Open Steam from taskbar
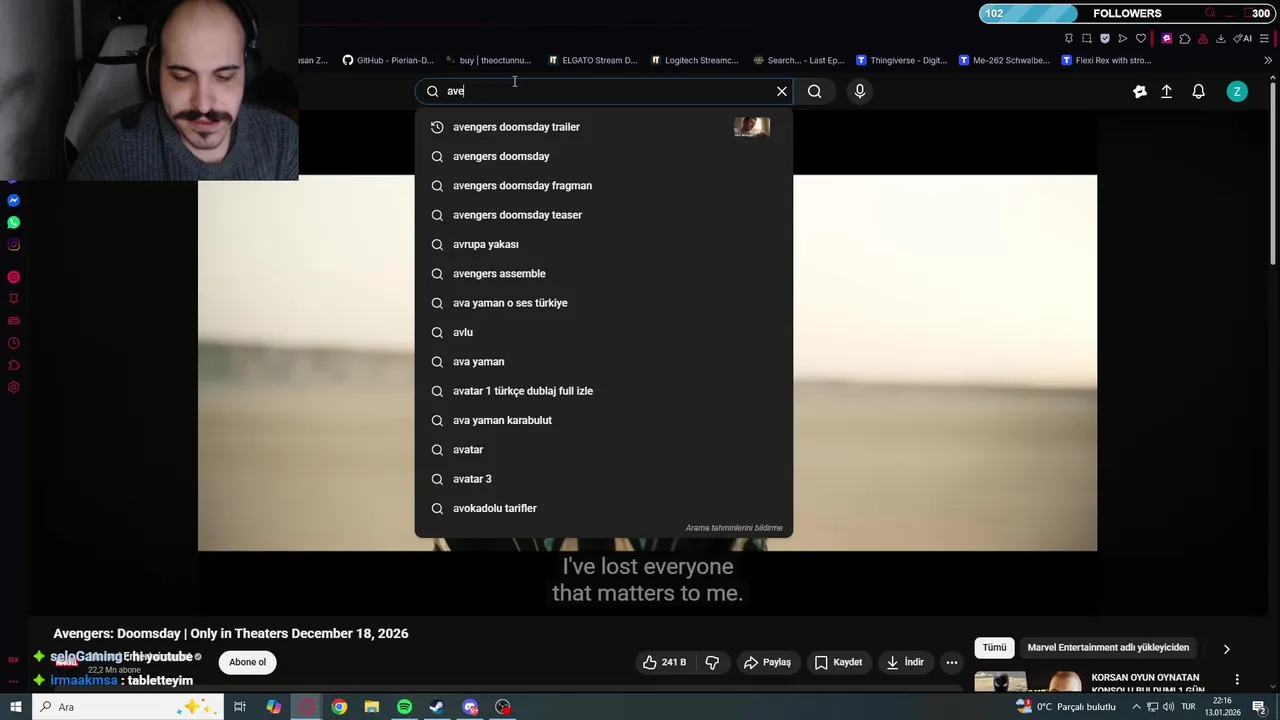The height and width of the screenshot is (720, 1280). click(437, 707)
